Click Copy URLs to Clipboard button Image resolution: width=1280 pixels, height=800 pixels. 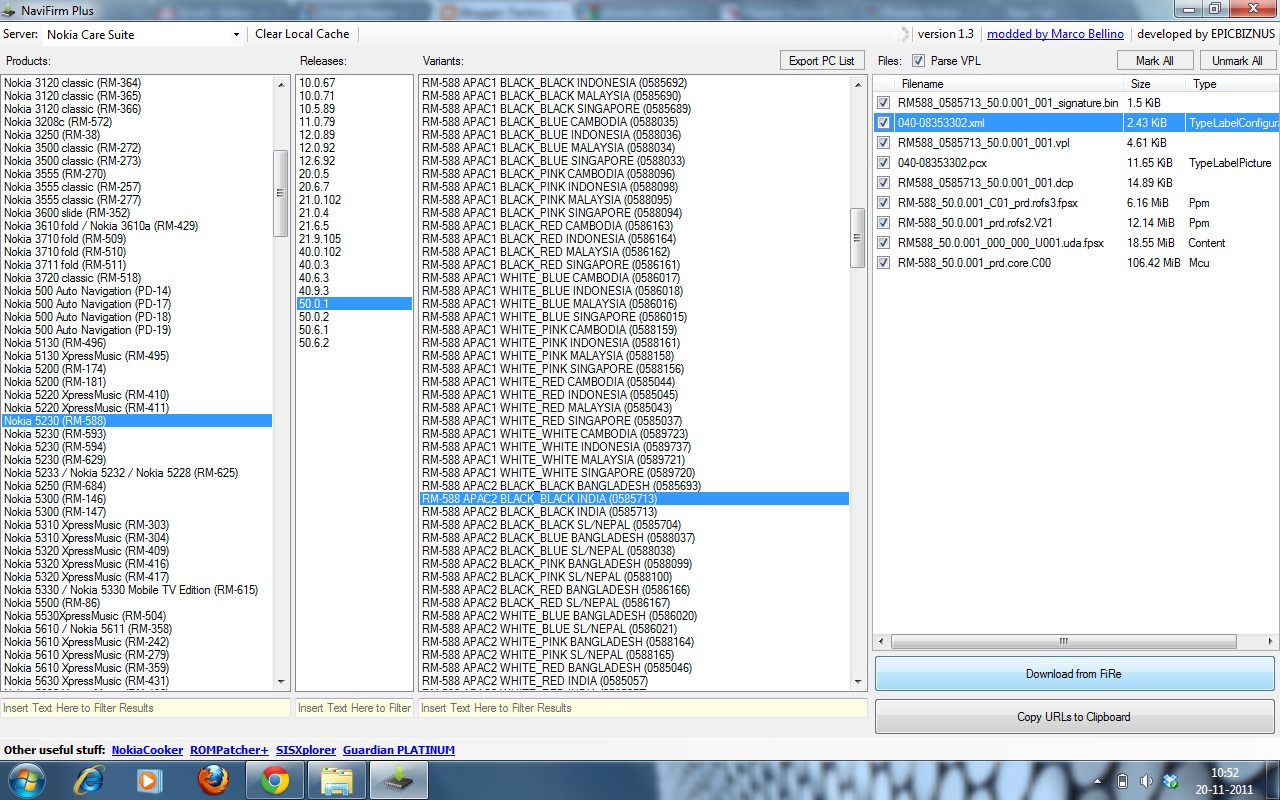pyautogui.click(x=1074, y=717)
